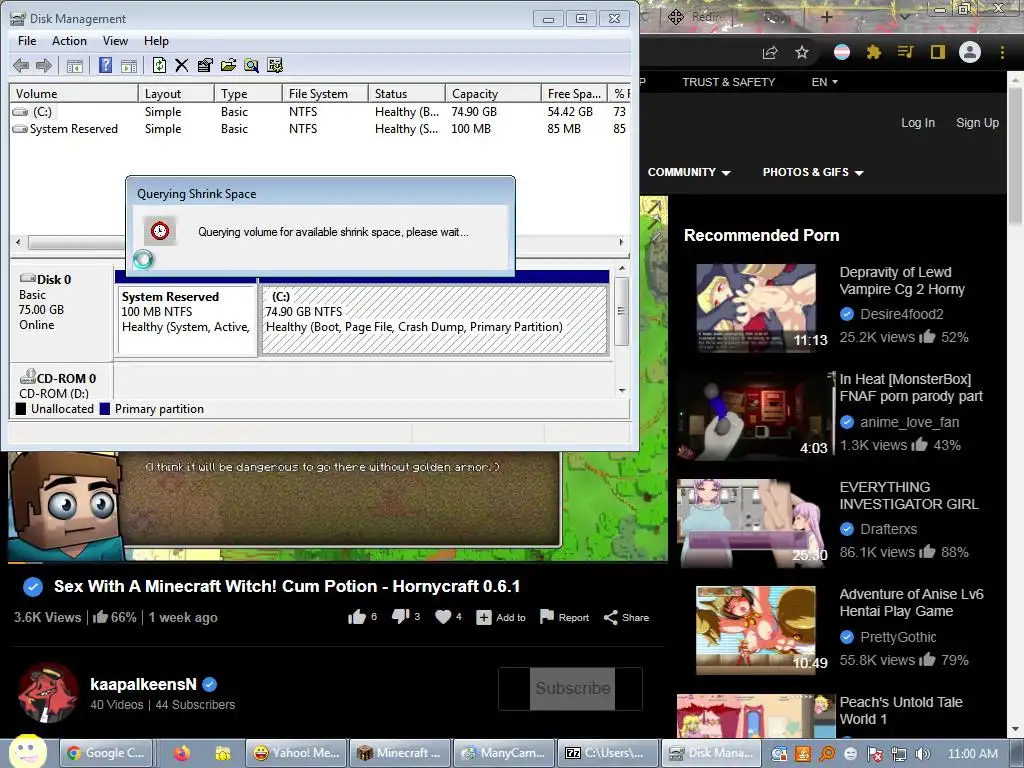Click right arrow of volume list horizontal scrollbar
Screen dimensions: 1024x768
pos(621,242)
